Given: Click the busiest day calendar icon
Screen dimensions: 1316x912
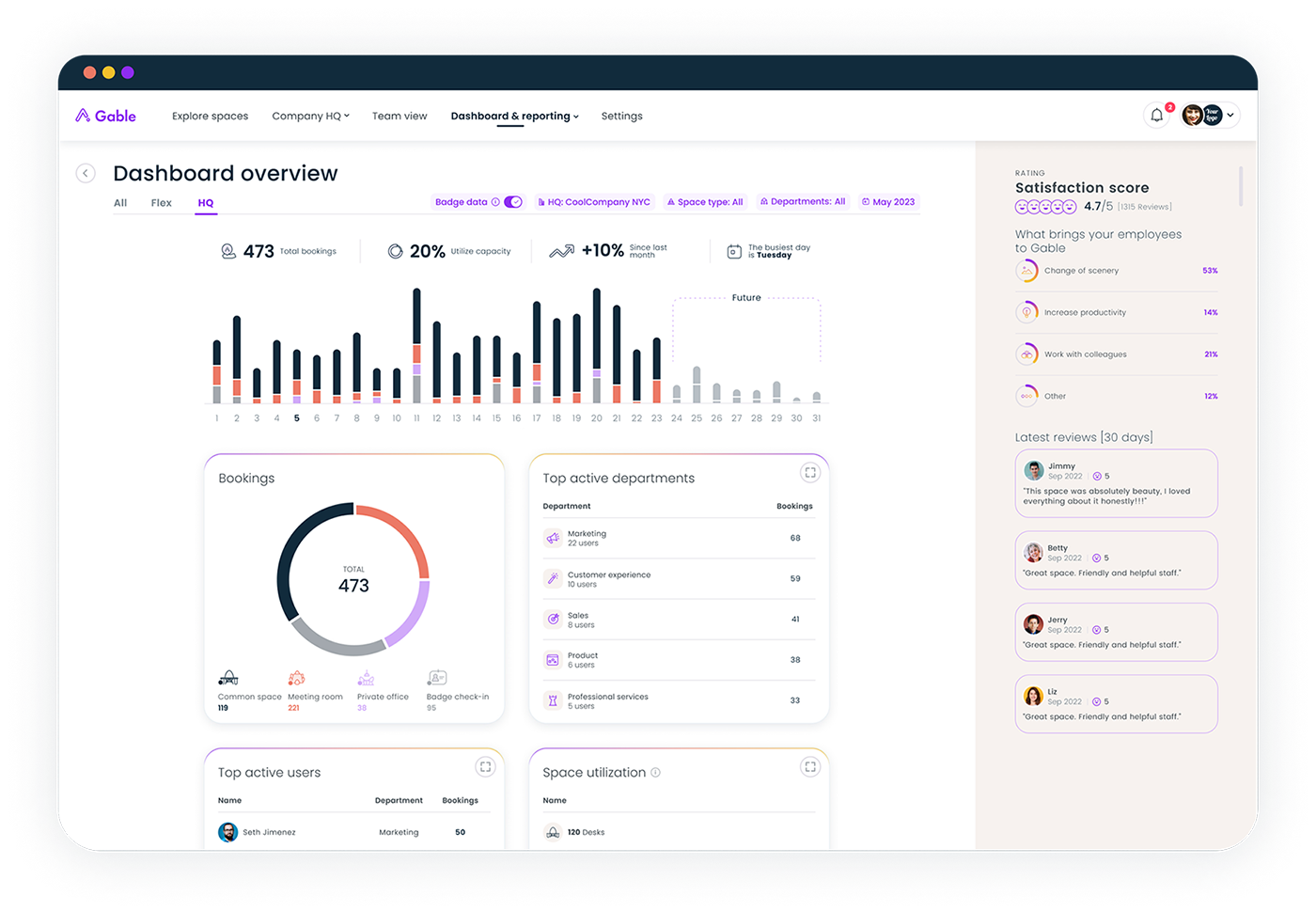Looking at the screenshot, I should (734, 251).
